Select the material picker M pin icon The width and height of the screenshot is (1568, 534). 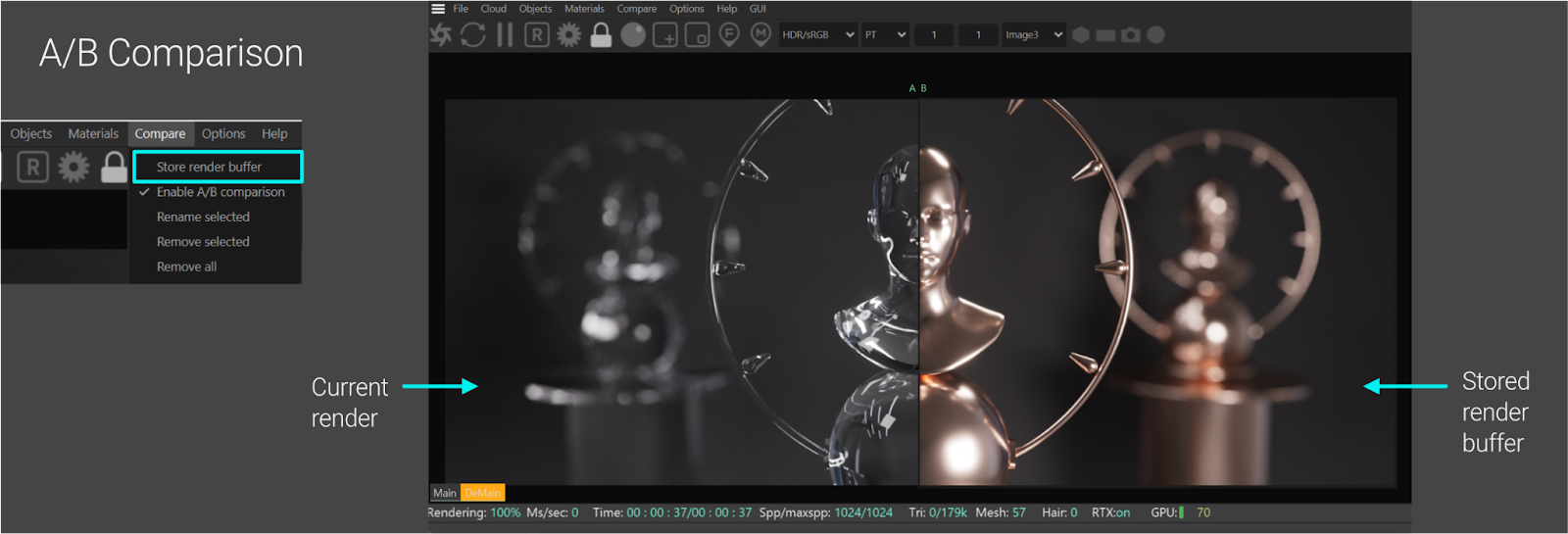(760, 35)
